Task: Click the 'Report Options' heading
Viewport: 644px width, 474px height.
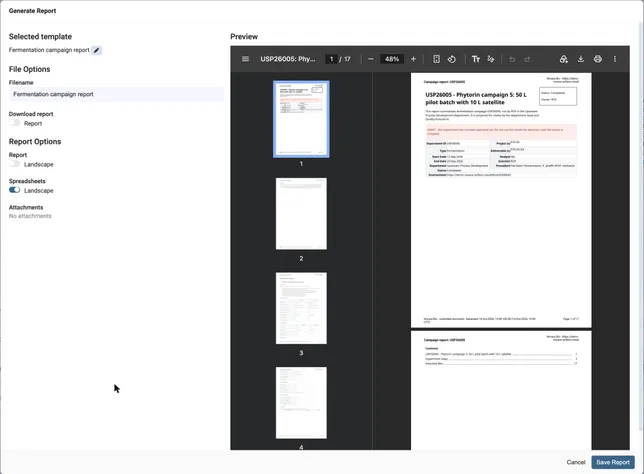Action: coord(35,141)
